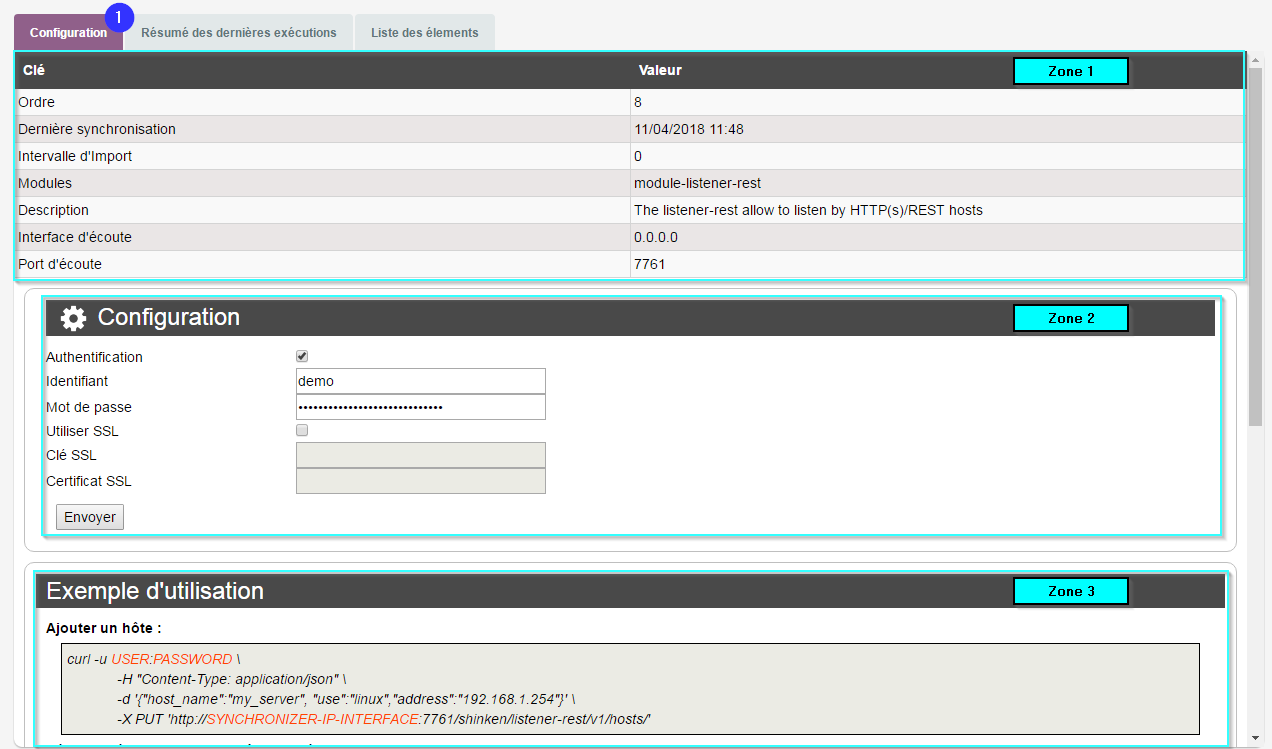Click the Zone 1 label

(1070, 71)
